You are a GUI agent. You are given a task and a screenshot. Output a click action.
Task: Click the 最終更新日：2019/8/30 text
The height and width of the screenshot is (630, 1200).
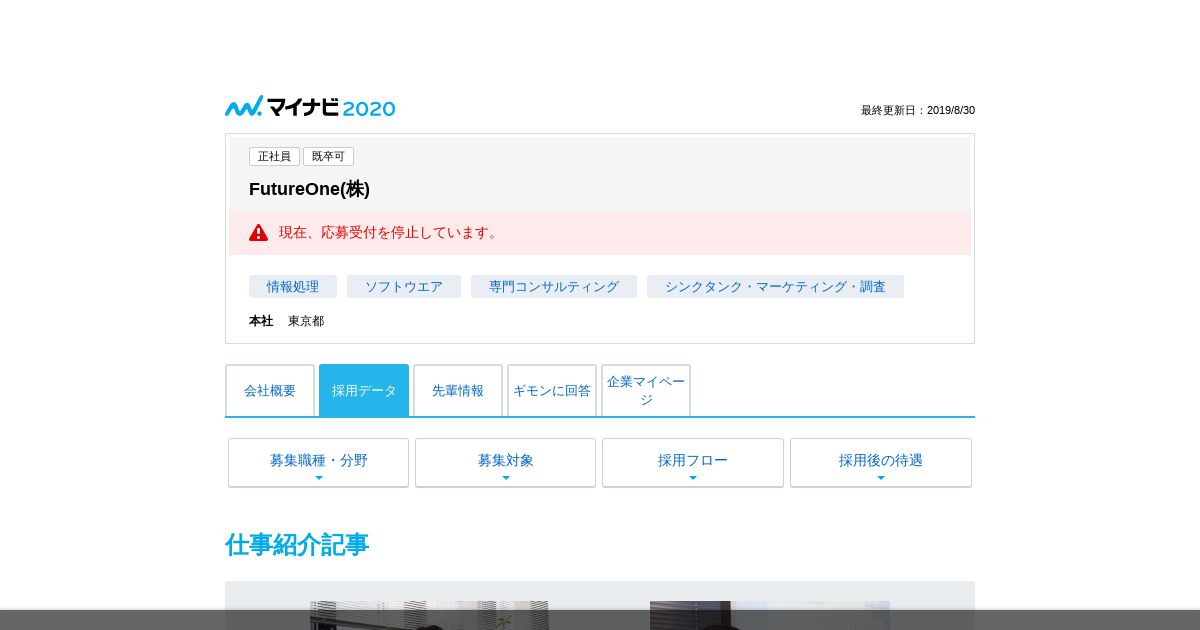[918, 110]
